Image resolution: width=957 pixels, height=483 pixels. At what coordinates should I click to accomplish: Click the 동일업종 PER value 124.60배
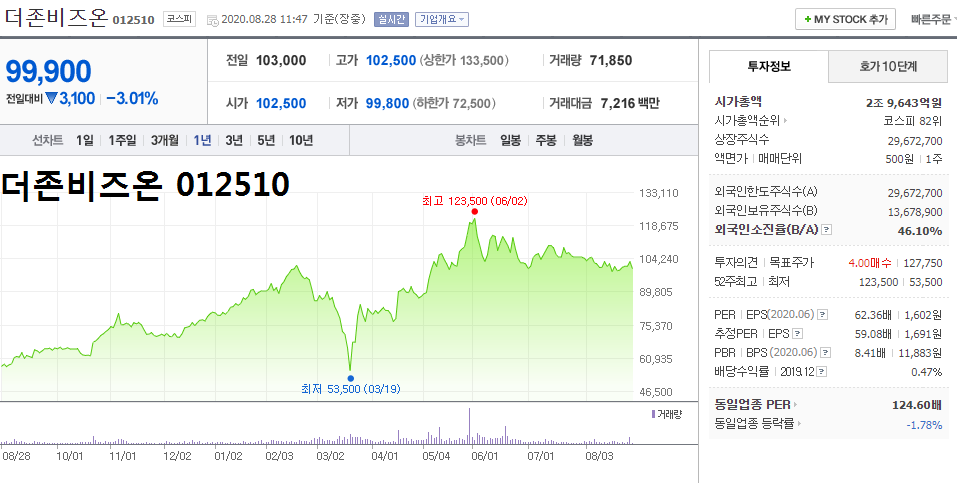(917, 405)
